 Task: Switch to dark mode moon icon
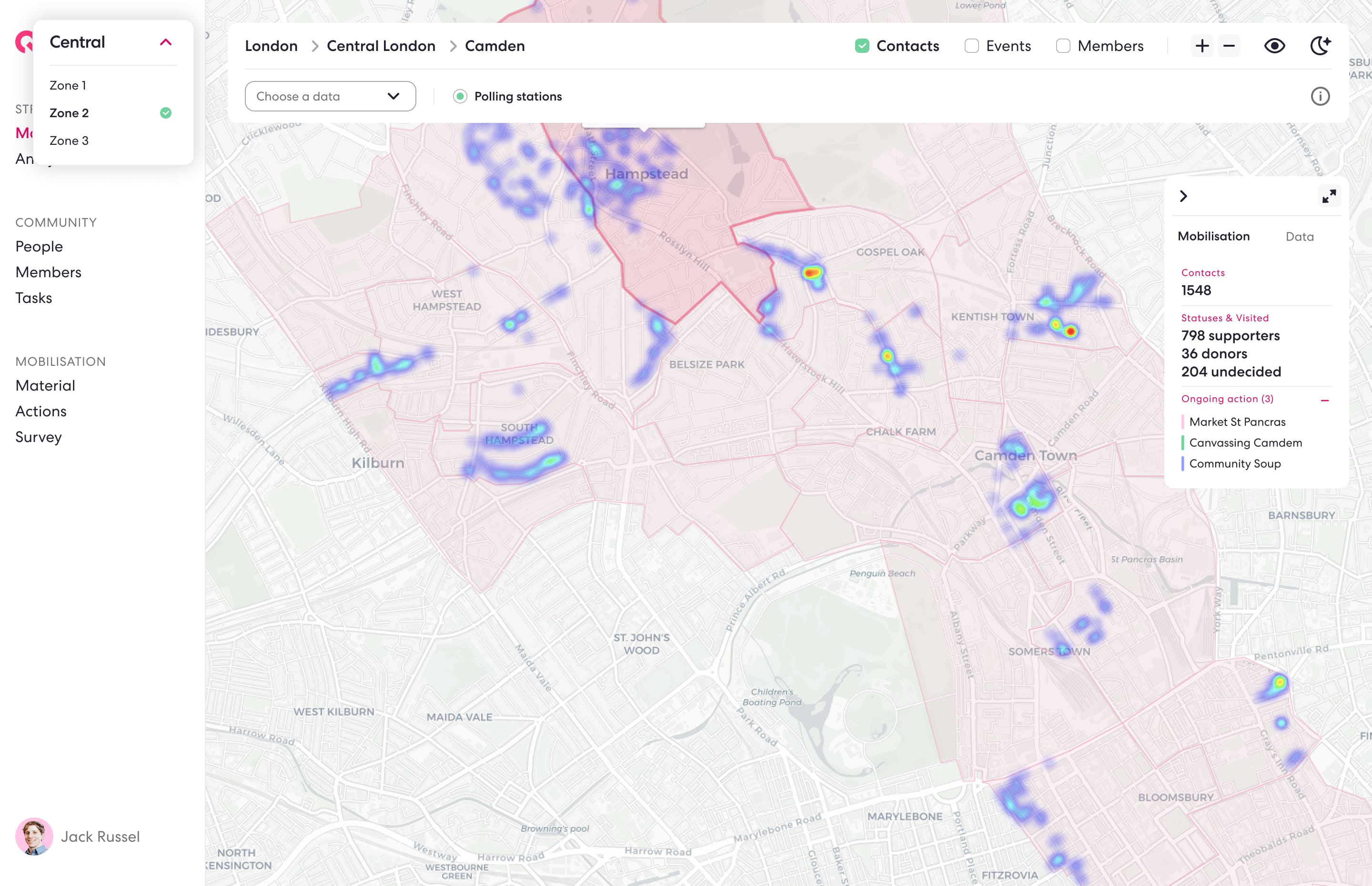pyautogui.click(x=1320, y=45)
